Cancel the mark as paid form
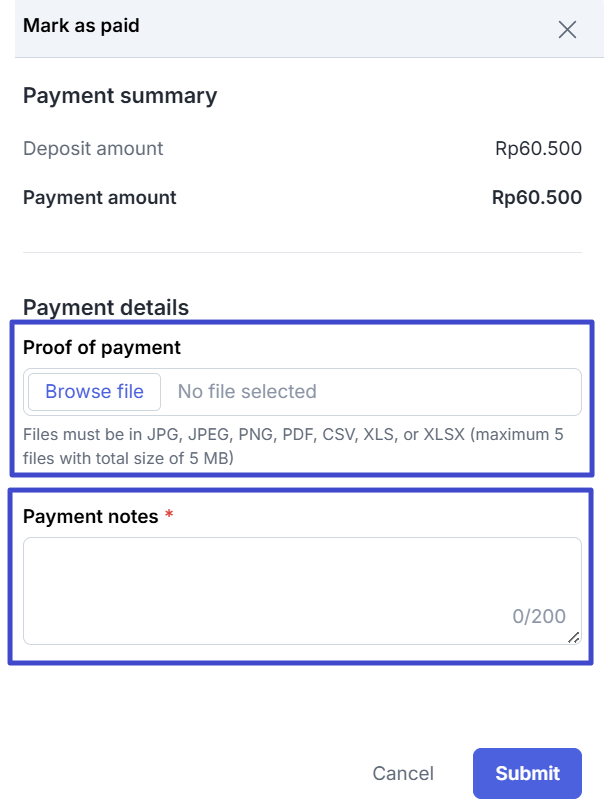Viewport: 604px width, 807px height. point(403,773)
